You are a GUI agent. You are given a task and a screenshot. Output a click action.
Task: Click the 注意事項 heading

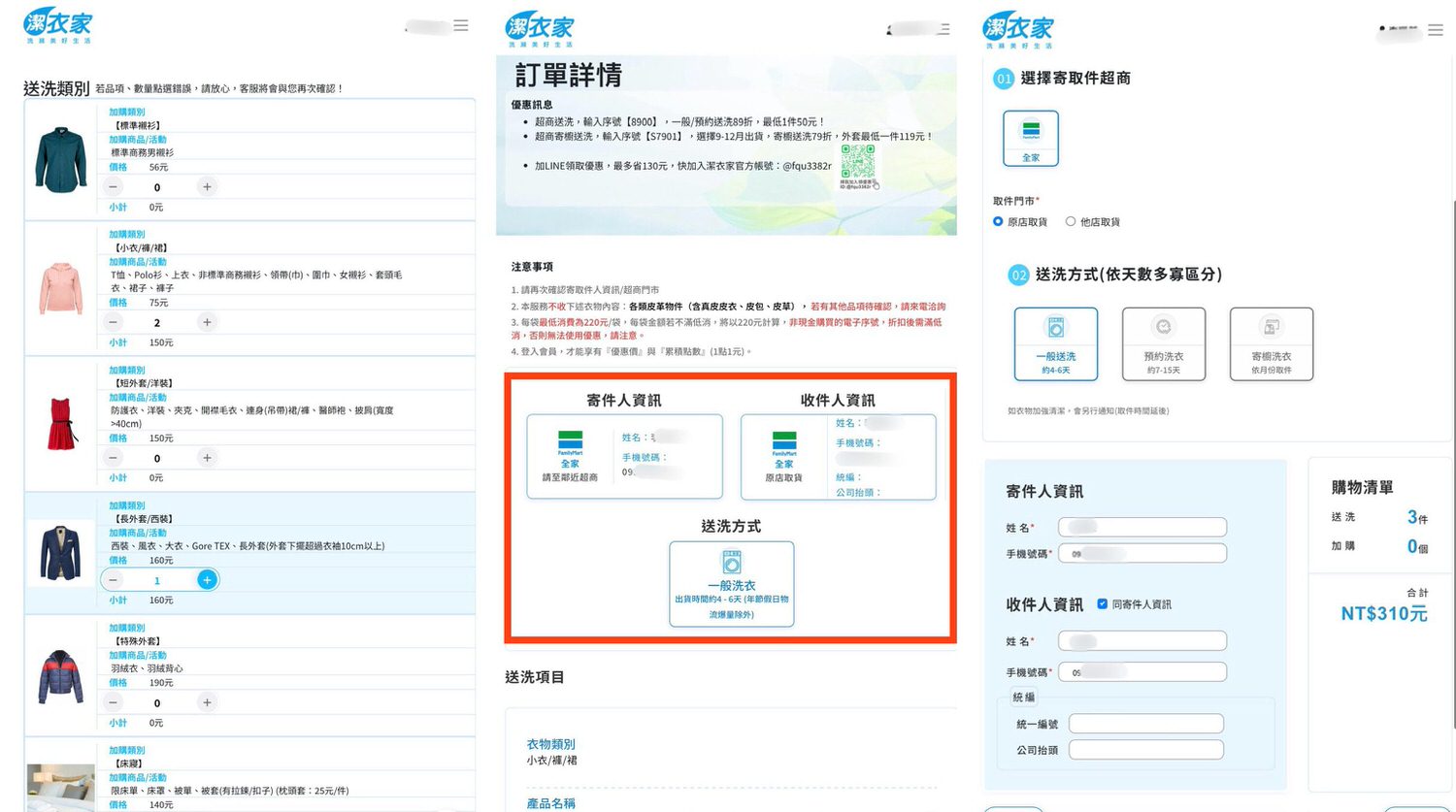click(532, 267)
